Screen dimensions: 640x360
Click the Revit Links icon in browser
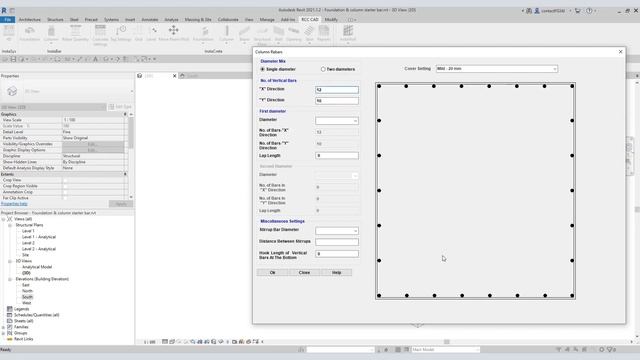(10, 339)
